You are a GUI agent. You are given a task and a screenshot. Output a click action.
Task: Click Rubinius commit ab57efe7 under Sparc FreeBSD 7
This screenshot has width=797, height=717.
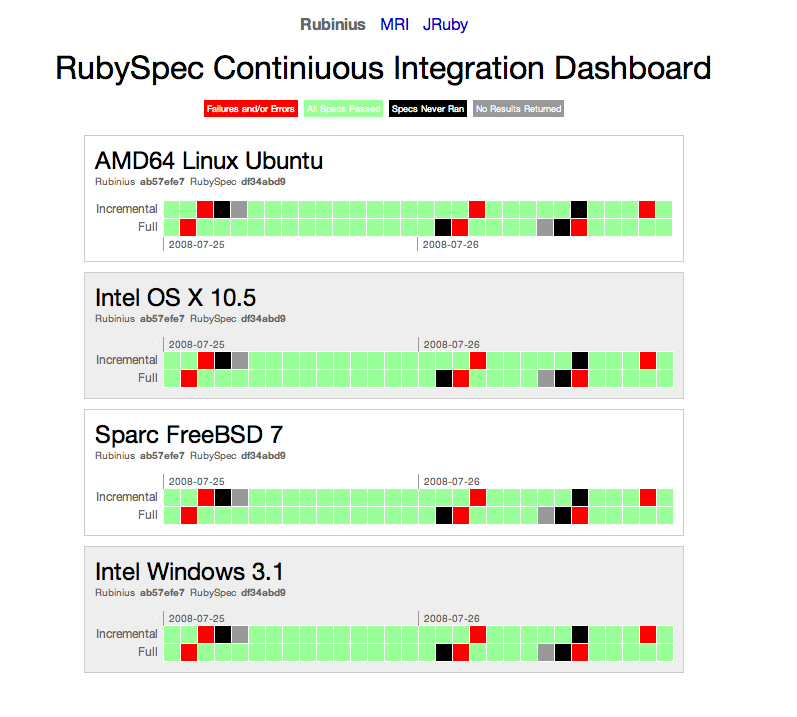pyautogui.click(x=162, y=456)
